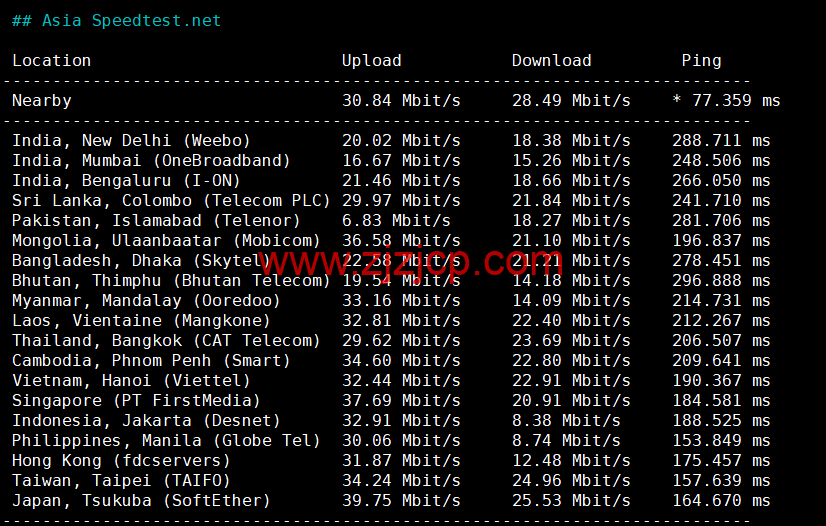Click Philippines Manila ping value 153.849 ms
The height and width of the screenshot is (526, 826).
pyautogui.click(x=721, y=440)
